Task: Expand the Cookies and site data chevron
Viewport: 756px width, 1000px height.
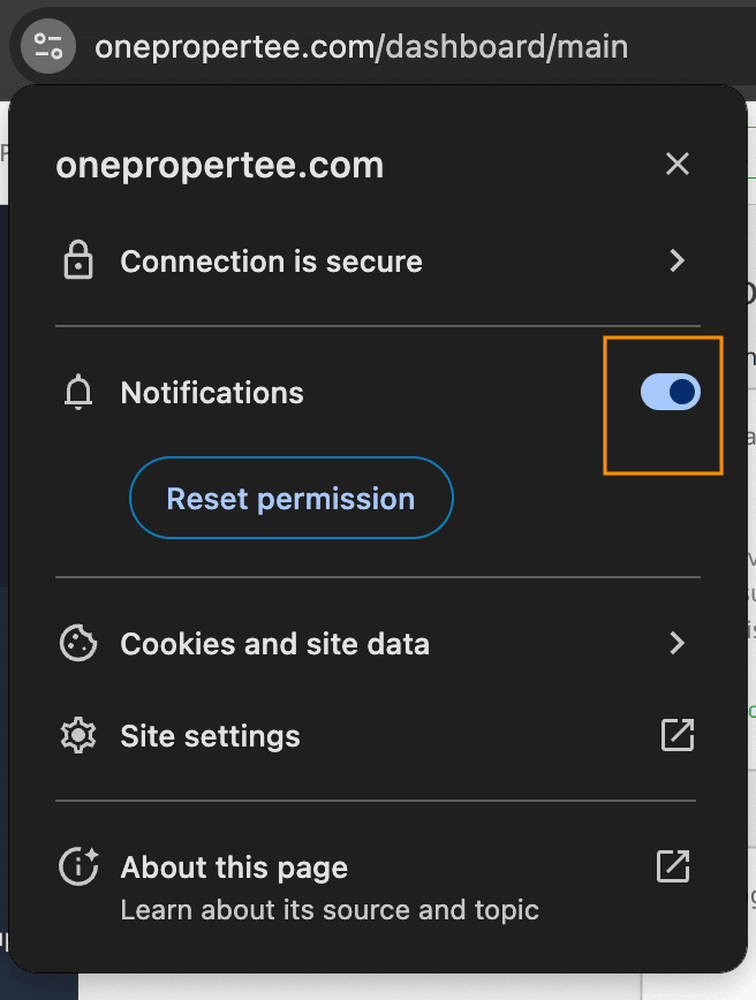Action: coord(677,643)
